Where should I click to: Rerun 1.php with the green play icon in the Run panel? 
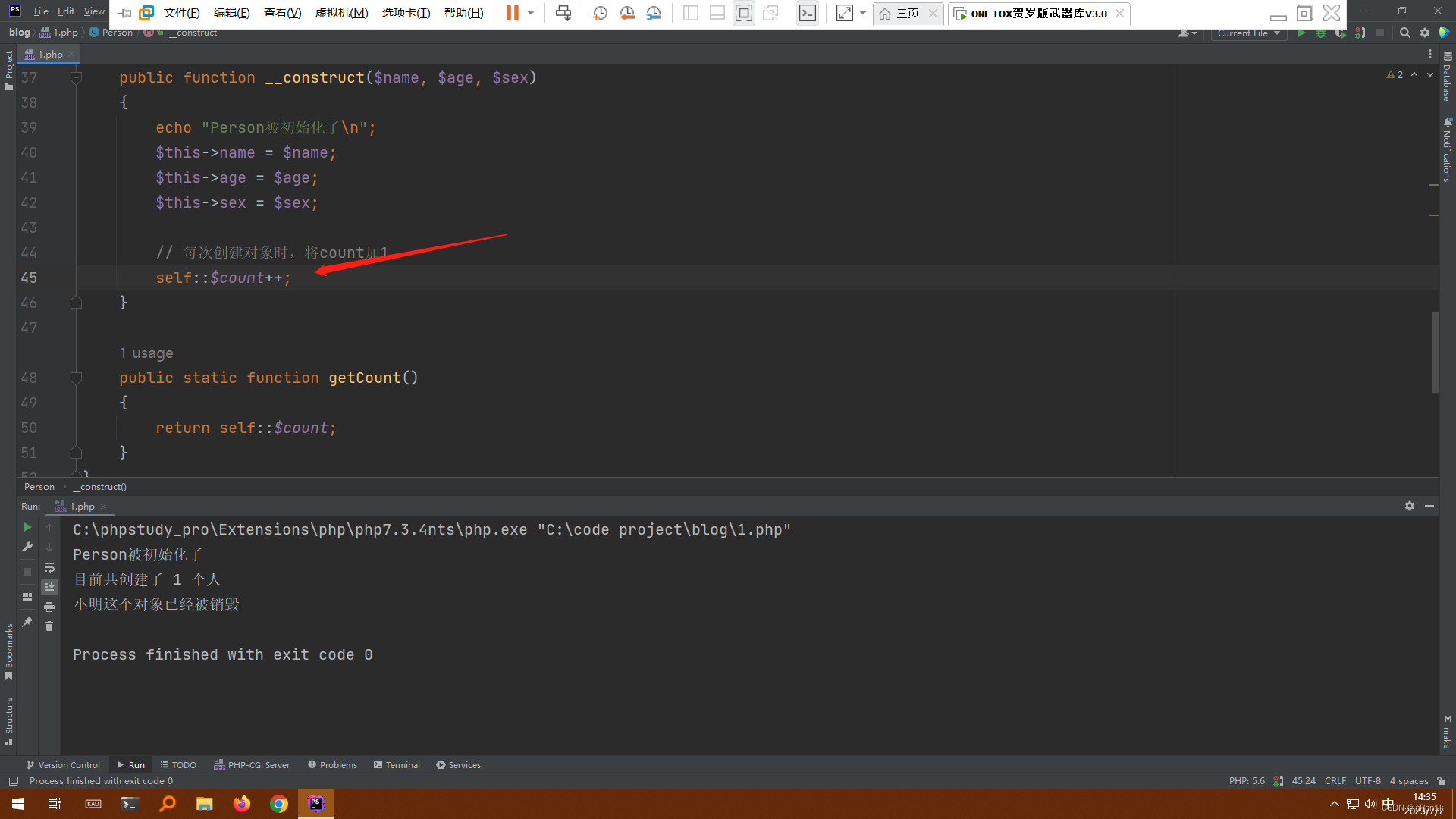(27, 527)
